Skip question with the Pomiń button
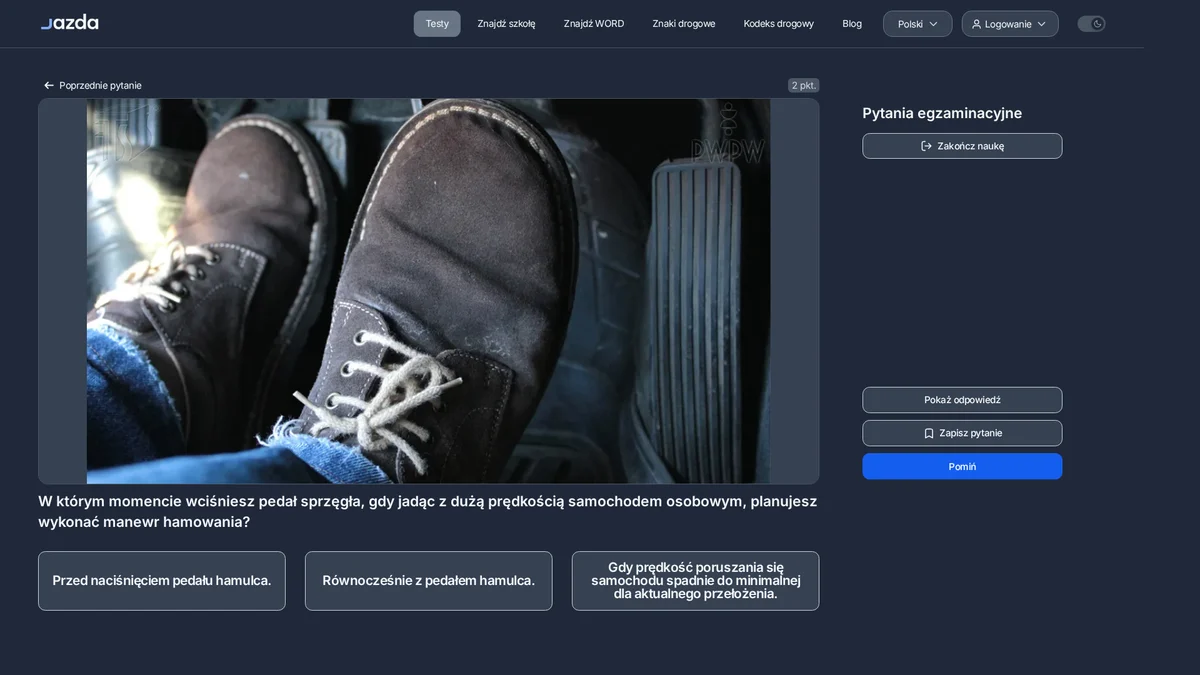1200x675 pixels. pyautogui.click(x=962, y=467)
